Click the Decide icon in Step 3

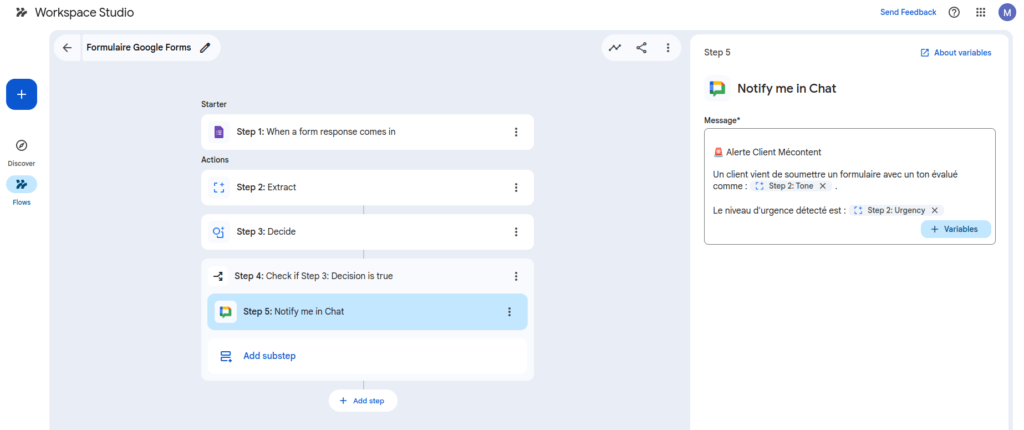219,232
